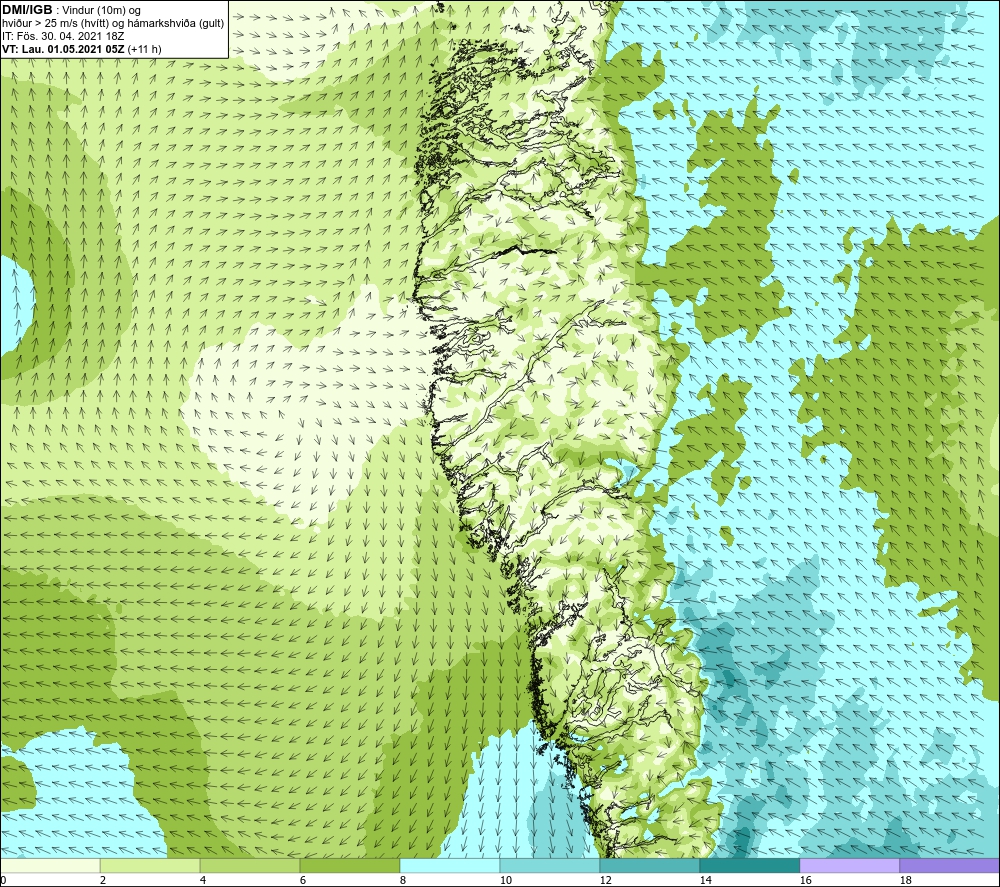Click the 'IT: Fös. 30. 04. 2021 18Z' line
This screenshot has height=887, width=1000.
[63, 36]
